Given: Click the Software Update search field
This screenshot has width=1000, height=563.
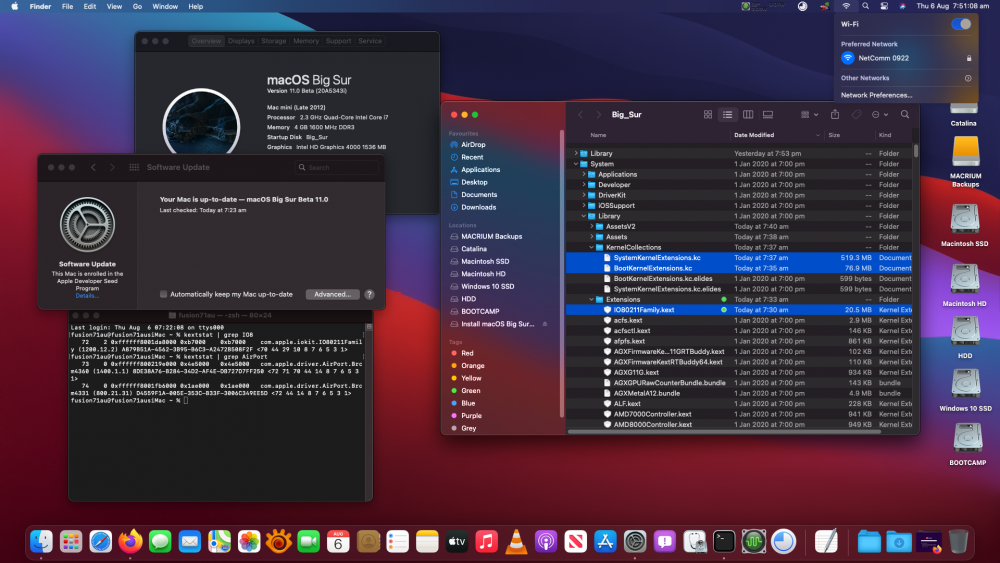Looking at the screenshot, I should (337, 167).
